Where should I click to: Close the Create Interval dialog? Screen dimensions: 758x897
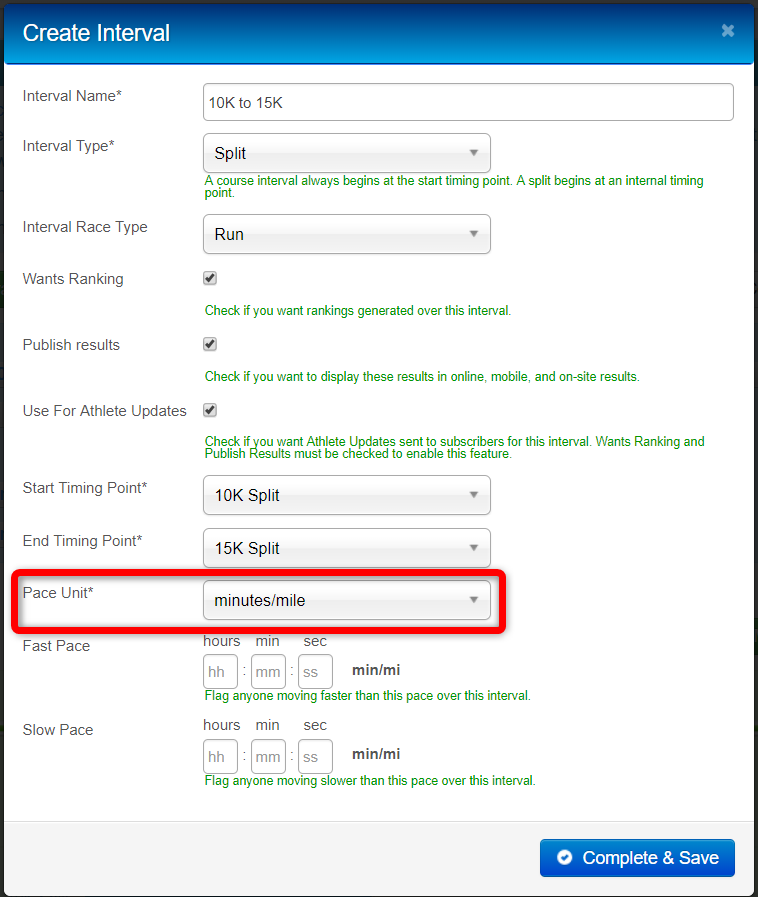pyautogui.click(x=728, y=30)
